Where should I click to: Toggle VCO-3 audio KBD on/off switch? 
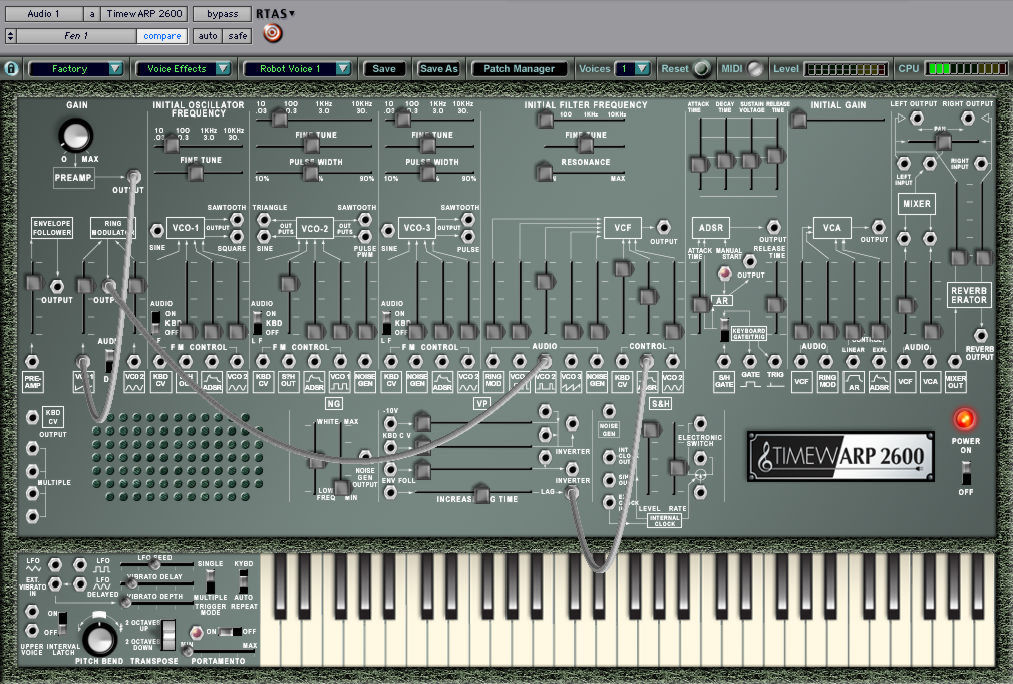click(386, 322)
